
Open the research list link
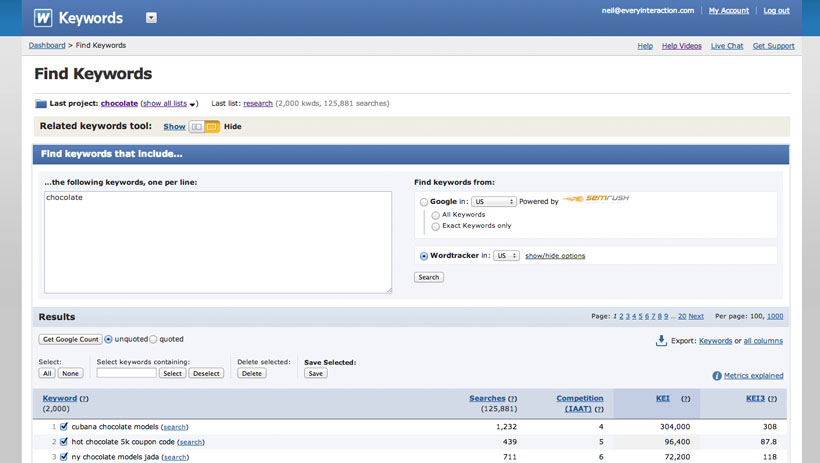point(258,104)
